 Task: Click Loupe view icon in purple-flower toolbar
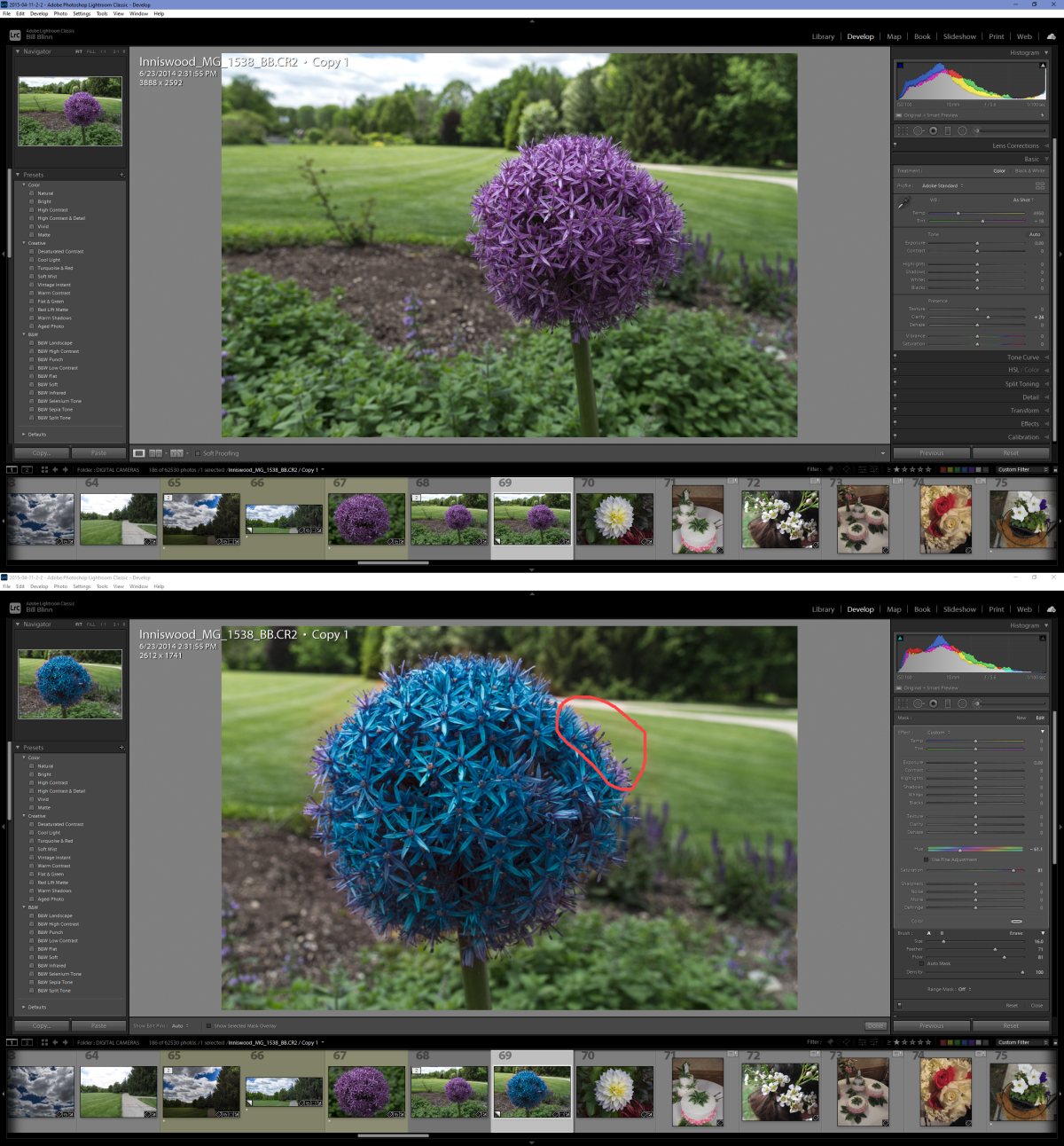pyautogui.click(x=139, y=453)
